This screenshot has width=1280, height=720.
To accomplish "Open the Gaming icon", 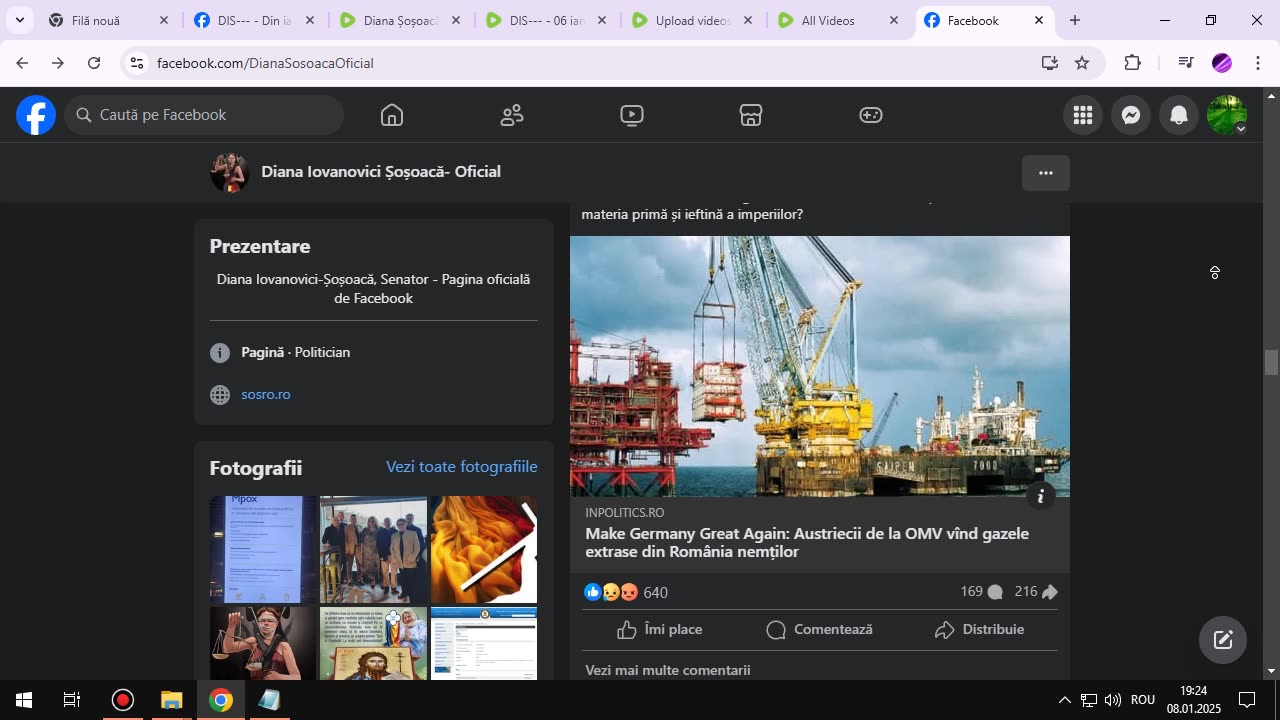I will tap(871, 115).
